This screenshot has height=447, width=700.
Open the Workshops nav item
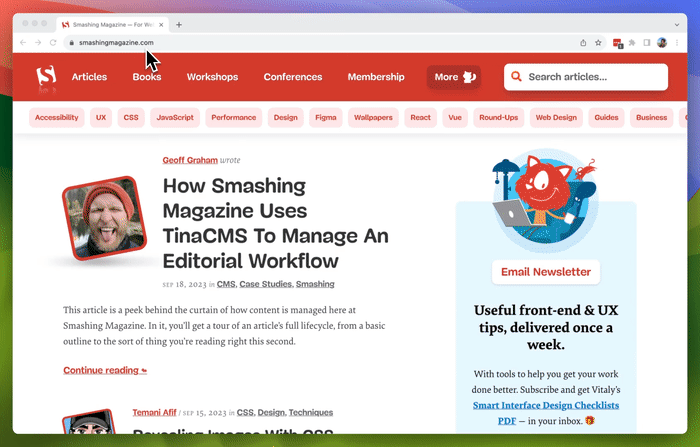pos(212,77)
